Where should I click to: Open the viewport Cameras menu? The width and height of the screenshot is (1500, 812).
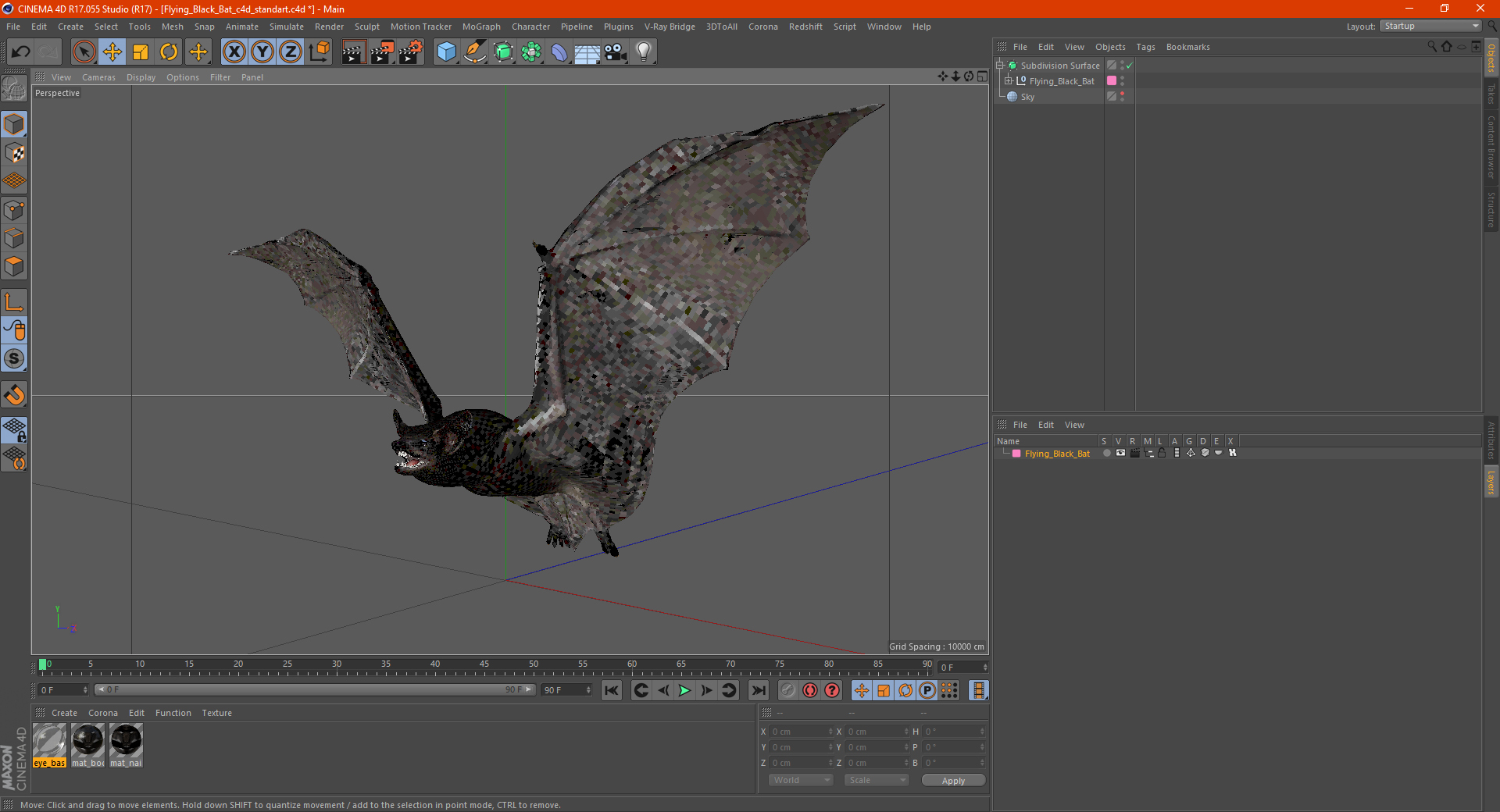(98, 77)
